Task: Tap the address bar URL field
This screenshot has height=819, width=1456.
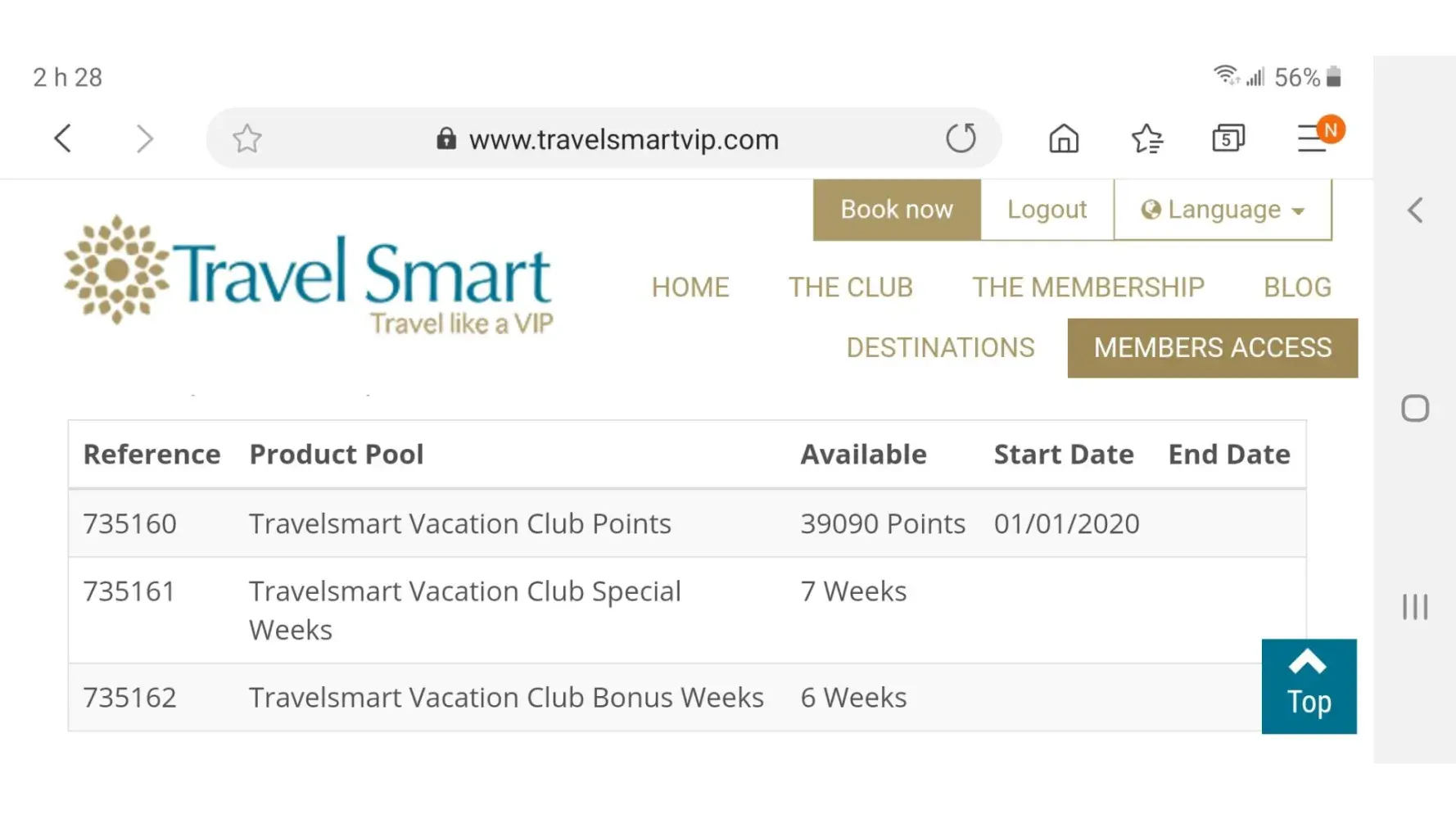Action: coord(622,139)
